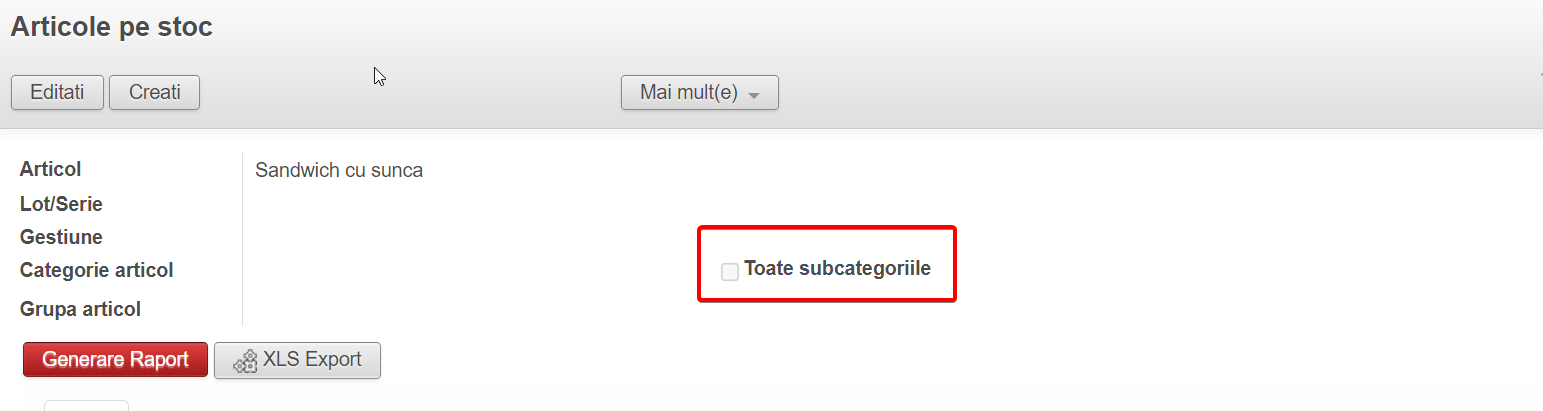1543x411 pixels.
Task: Click the empty Grupa articol value area
Action: point(400,310)
